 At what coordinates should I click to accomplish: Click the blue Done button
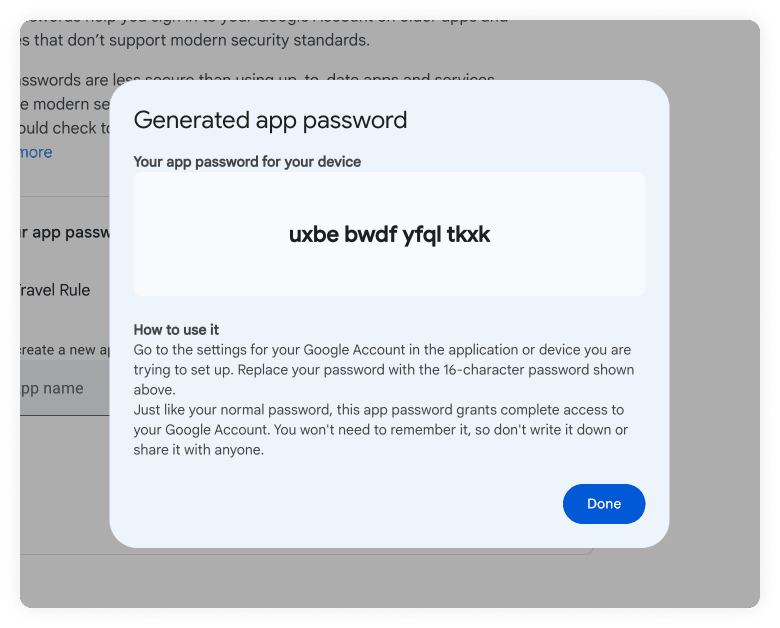point(604,504)
